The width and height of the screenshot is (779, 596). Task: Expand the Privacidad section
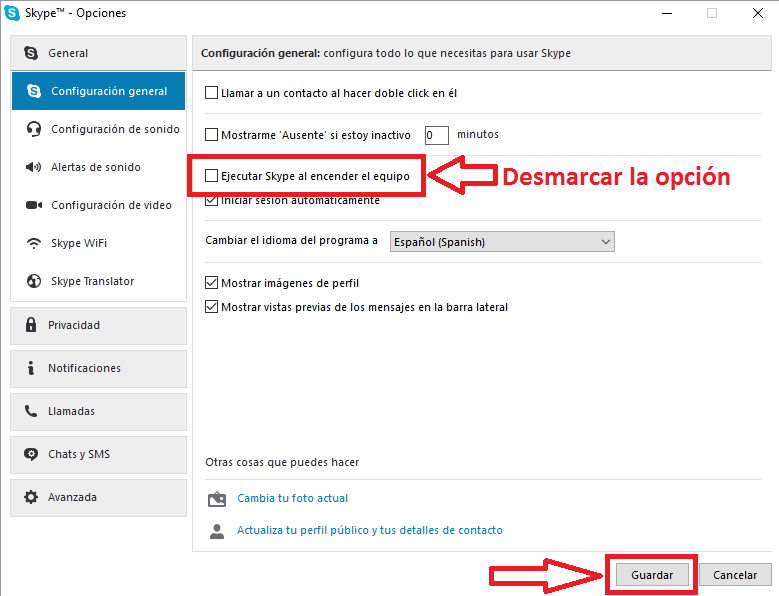pyautogui.click(x=98, y=325)
